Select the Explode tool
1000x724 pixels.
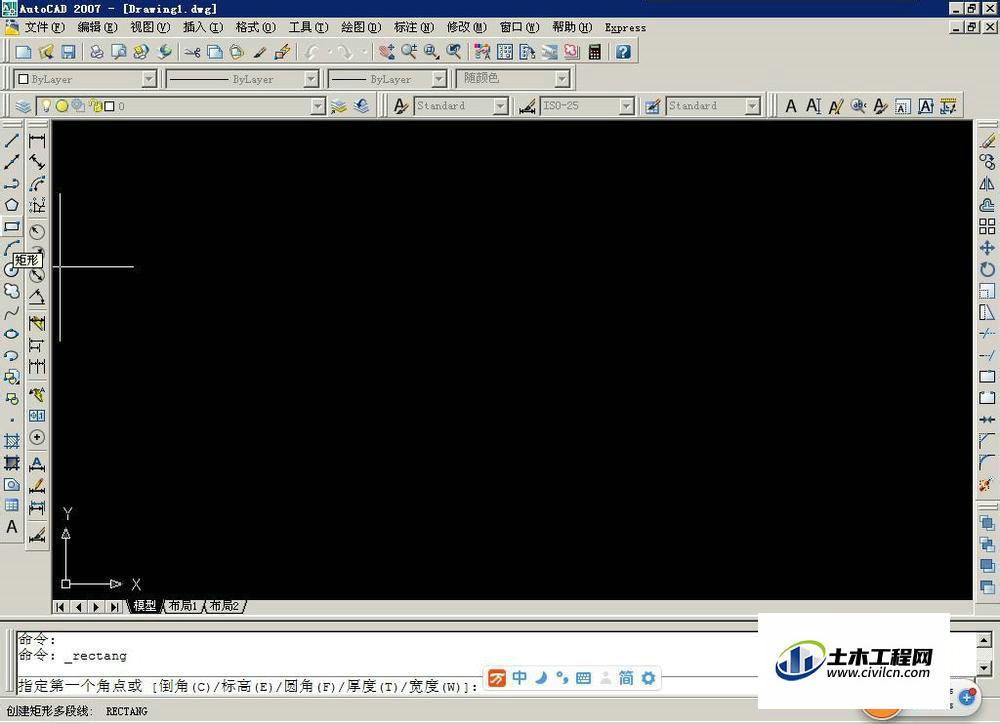point(987,484)
